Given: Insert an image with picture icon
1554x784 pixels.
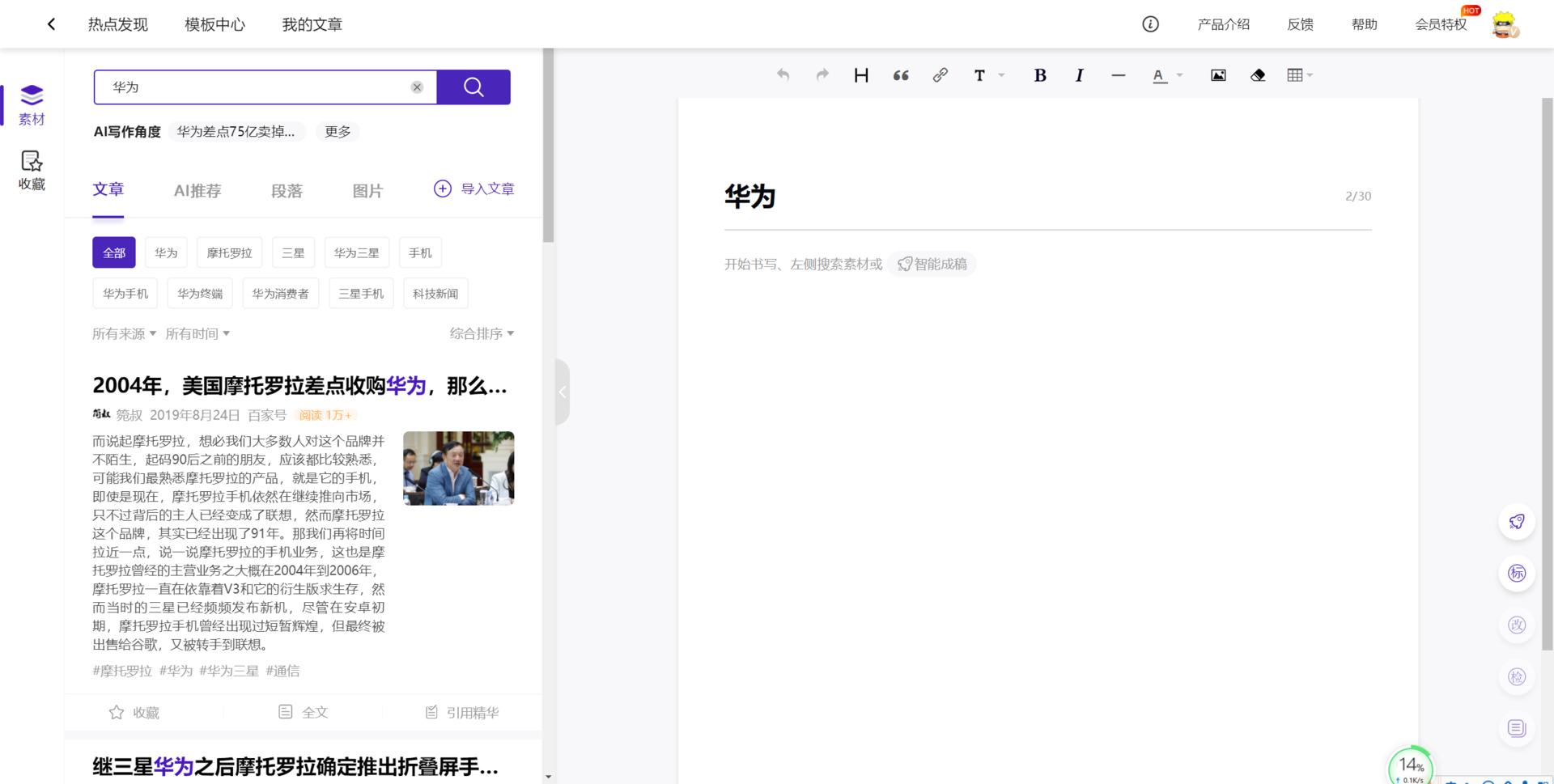Looking at the screenshot, I should point(1218,75).
